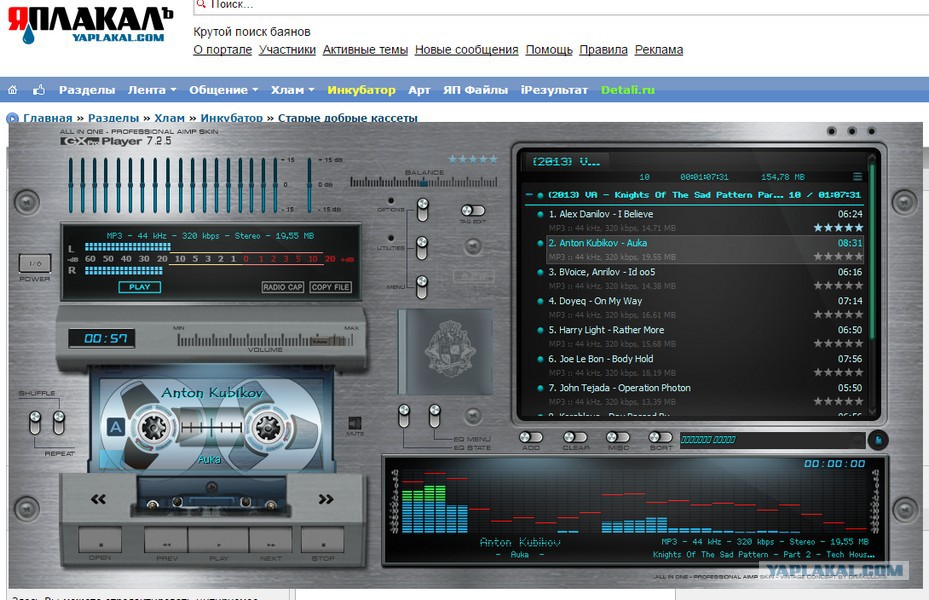The height and width of the screenshot is (600, 929).
Task: Open the Общение dropdown menu
Action: [223, 90]
